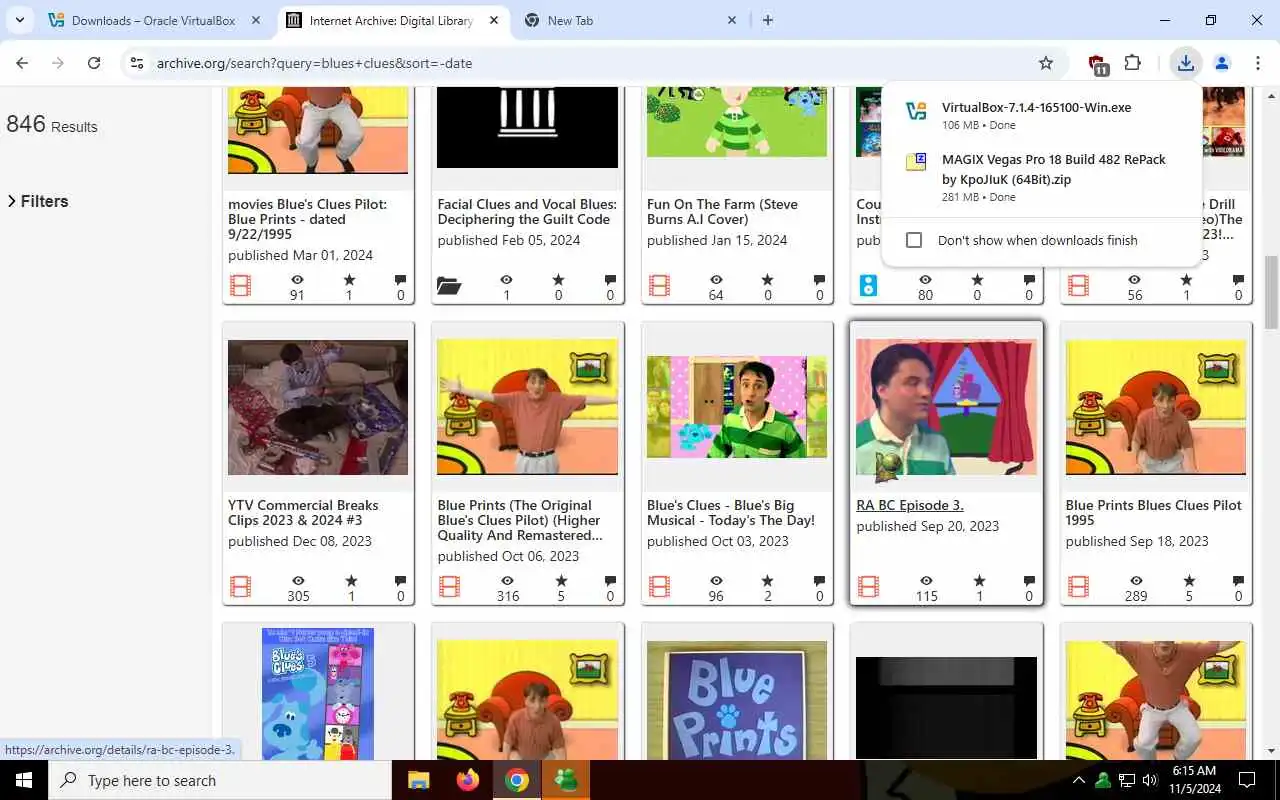
Task: Open Firefox from the taskbar
Action: coord(467,780)
